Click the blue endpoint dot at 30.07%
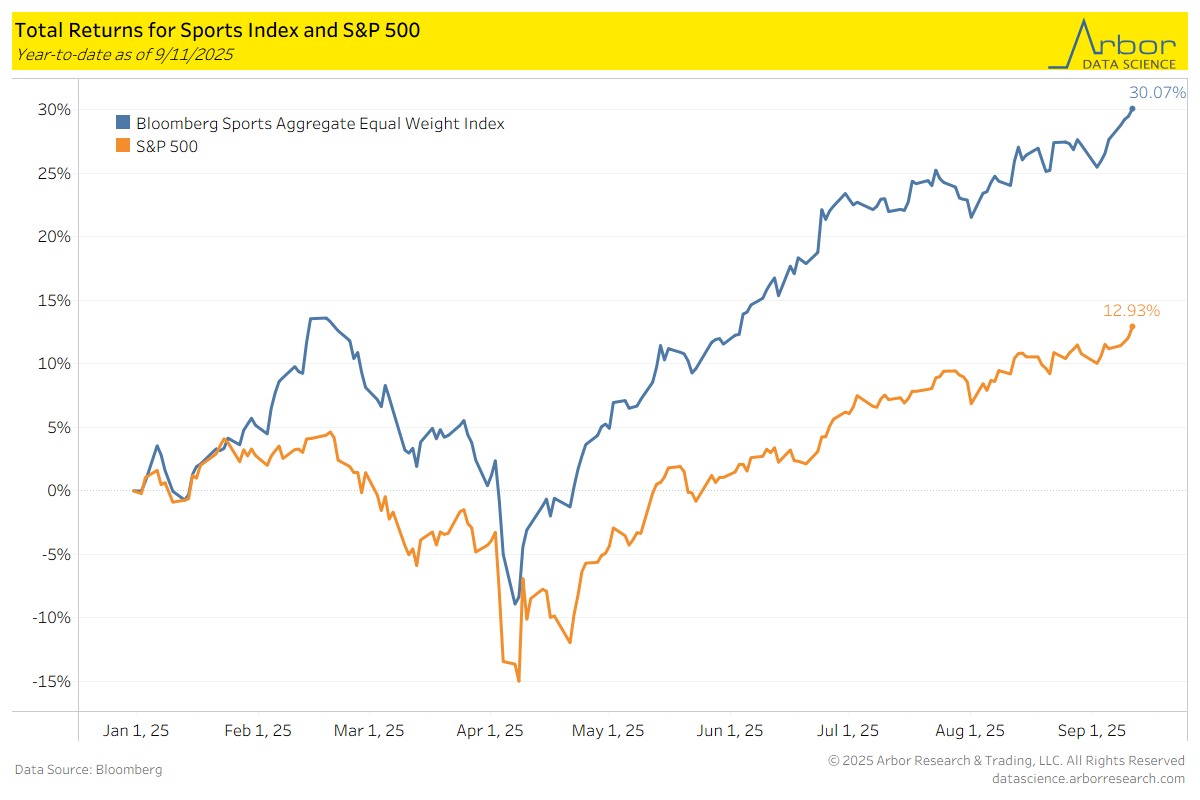This screenshot has width=1200, height=800. (1132, 109)
